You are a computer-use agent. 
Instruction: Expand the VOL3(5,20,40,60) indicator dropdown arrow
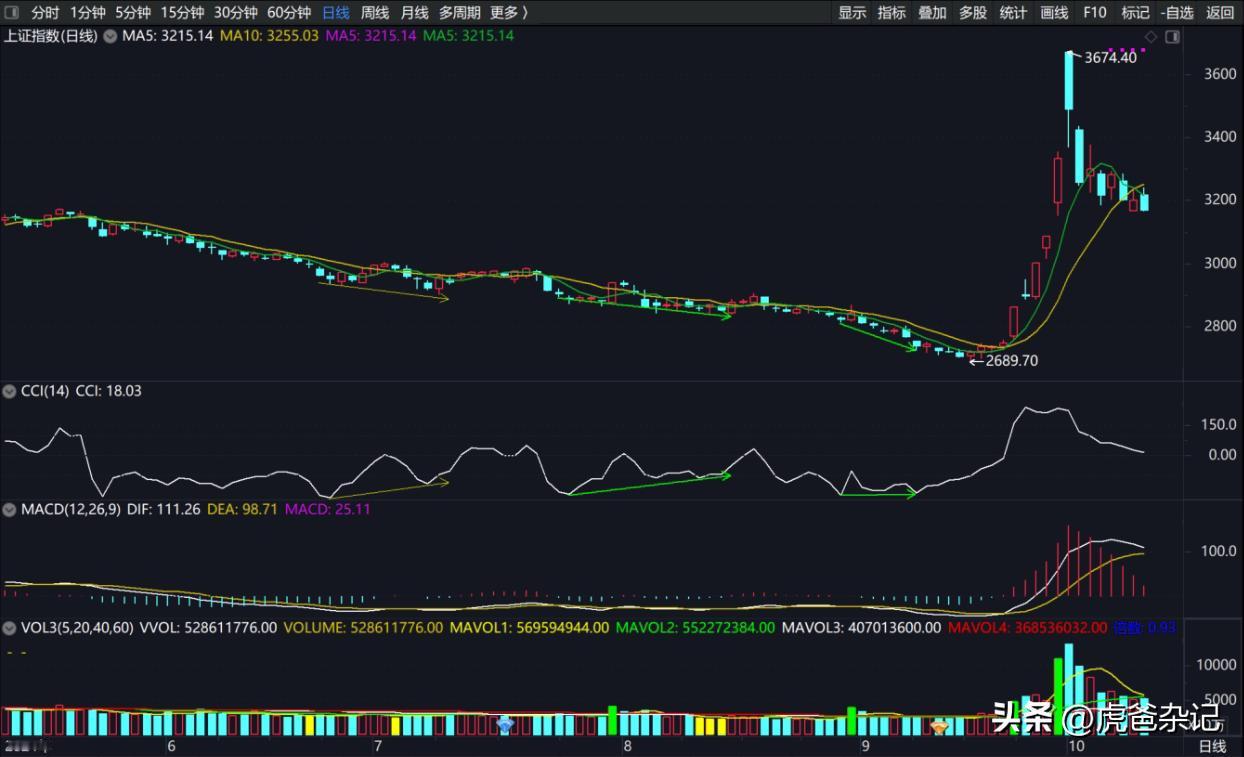click(x=10, y=628)
